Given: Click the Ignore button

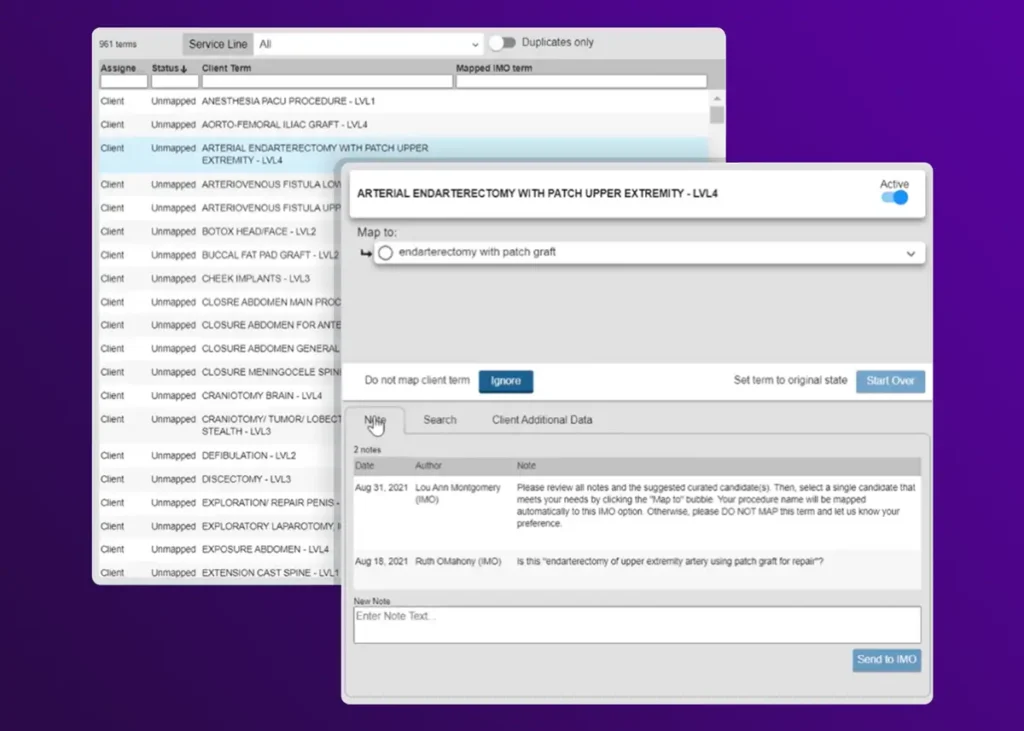Looking at the screenshot, I should (x=505, y=381).
